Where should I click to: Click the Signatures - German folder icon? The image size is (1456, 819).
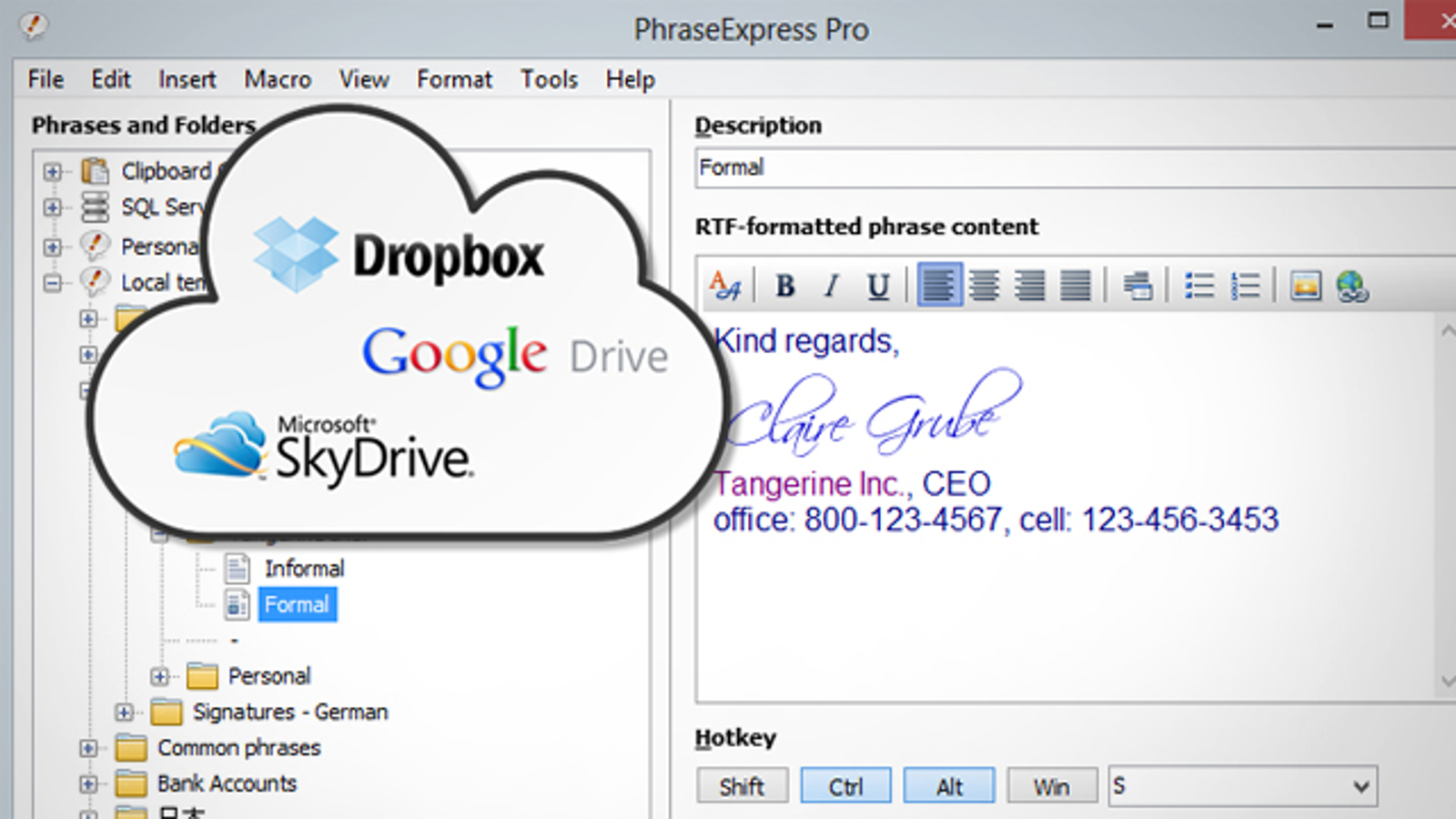[167, 712]
